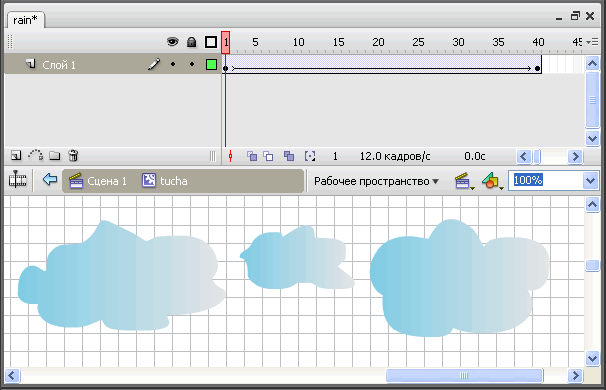Switch to the rain* document tab

[x=26, y=20]
